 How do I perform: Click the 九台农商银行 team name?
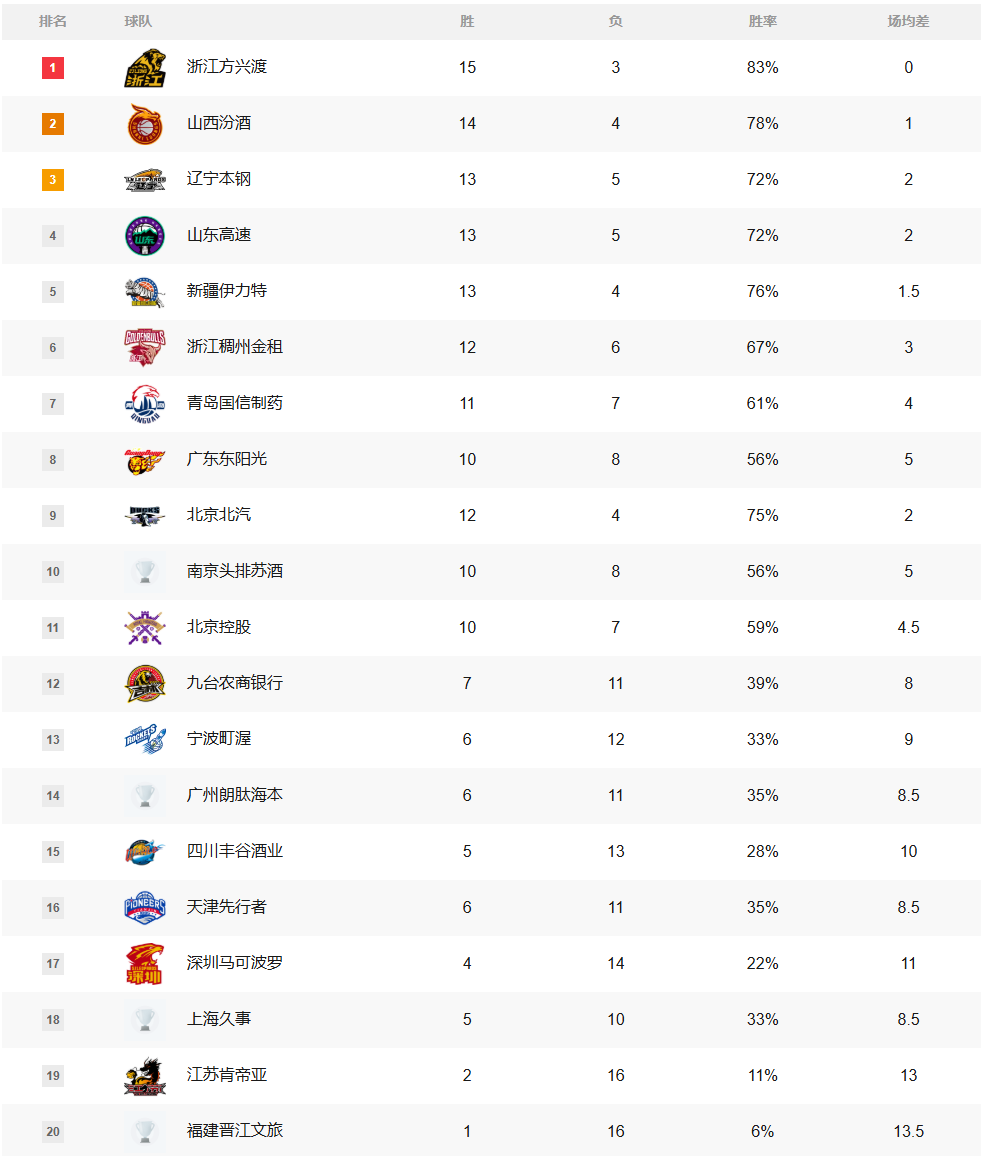click(x=234, y=683)
